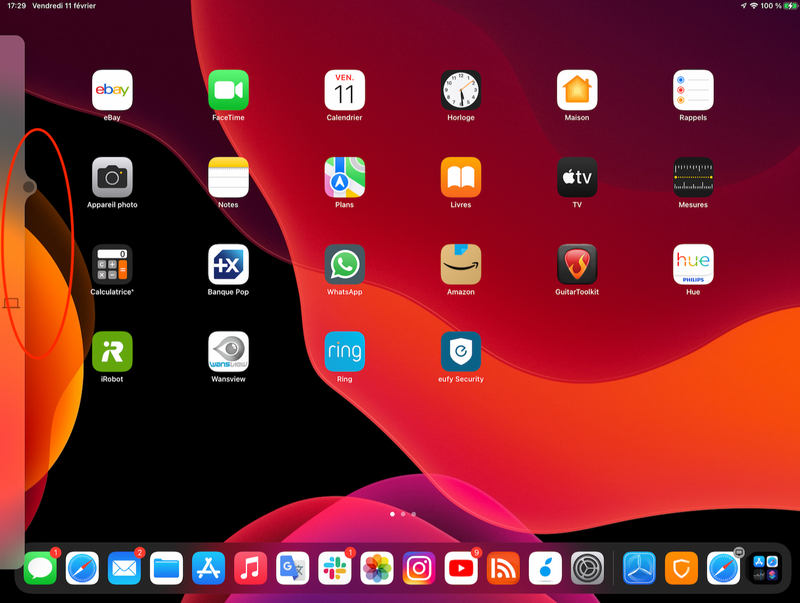Launch the Apple TV app
The height and width of the screenshot is (603, 800).
click(577, 177)
